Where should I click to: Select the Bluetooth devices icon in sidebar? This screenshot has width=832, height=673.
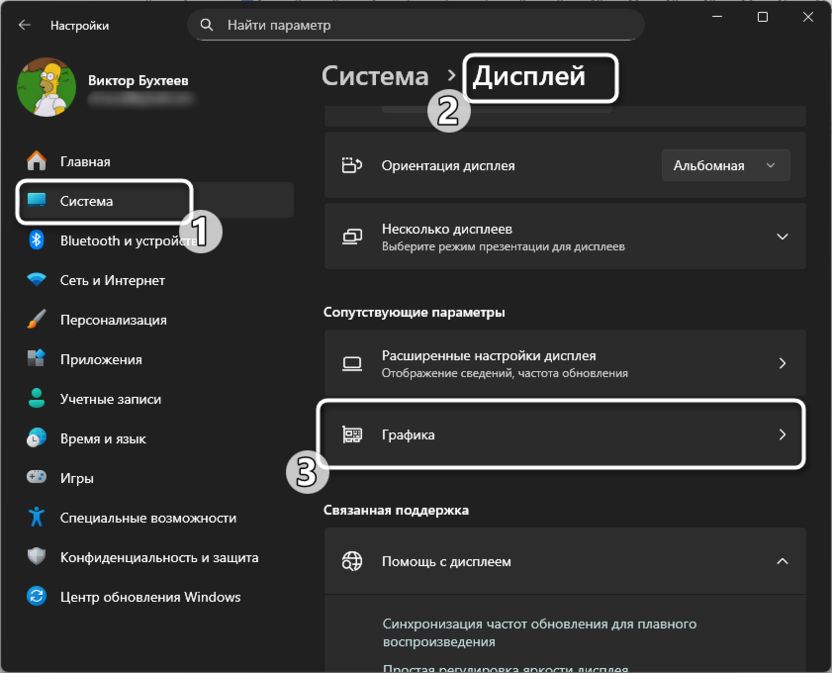(x=37, y=240)
